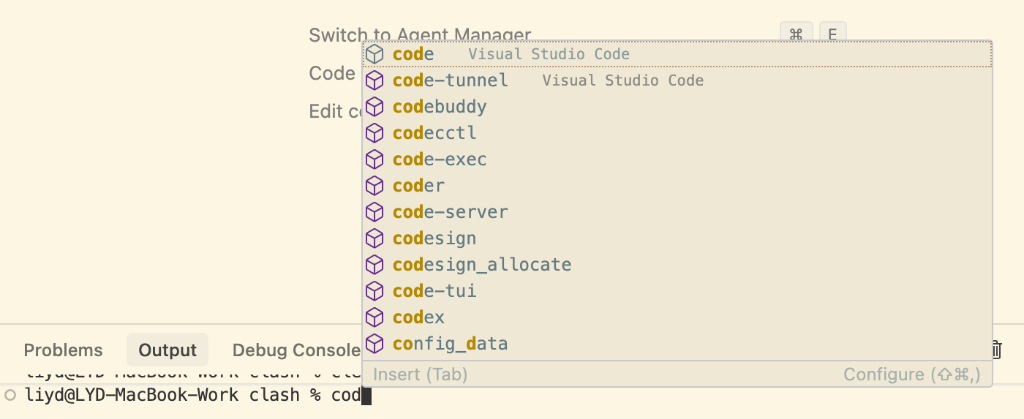The height and width of the screenshot is (419, 1024).
Task: Open the Output panel tab
Action: point(167,350)
